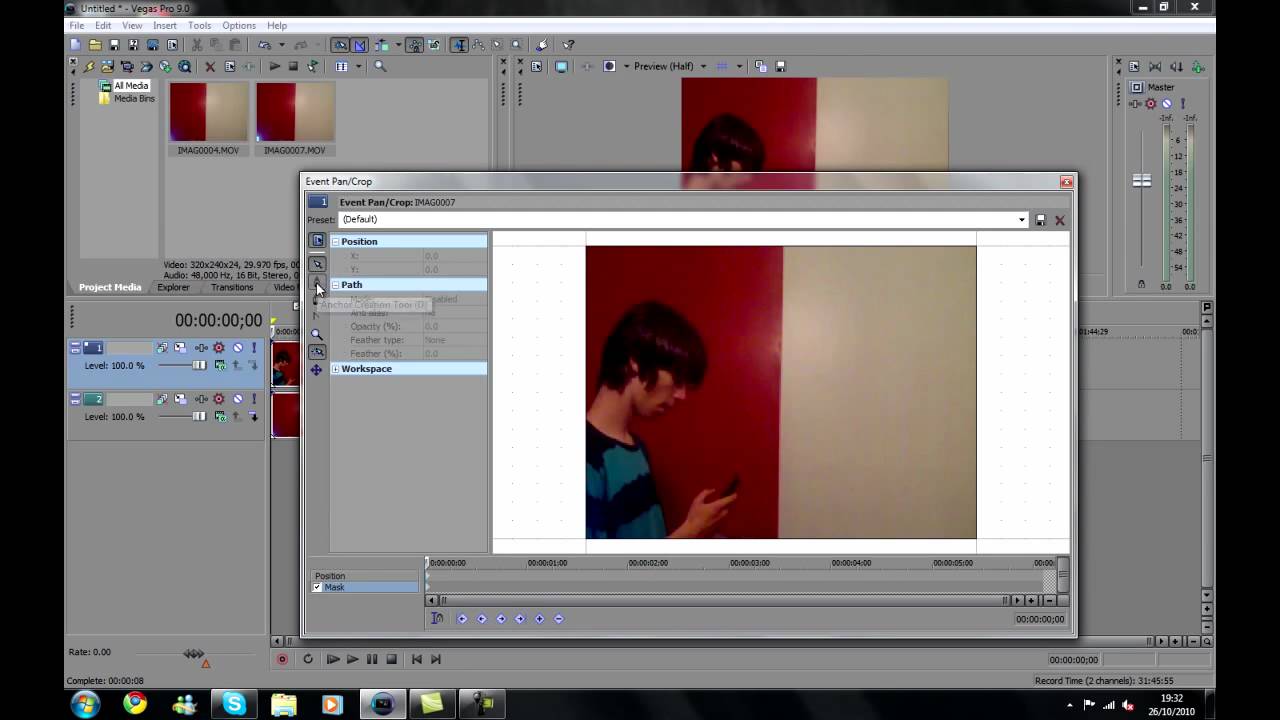Screen dimensions: 1280x720
Task: Search media bins with the magnifier icon
Action: click(x=380, y=67)
